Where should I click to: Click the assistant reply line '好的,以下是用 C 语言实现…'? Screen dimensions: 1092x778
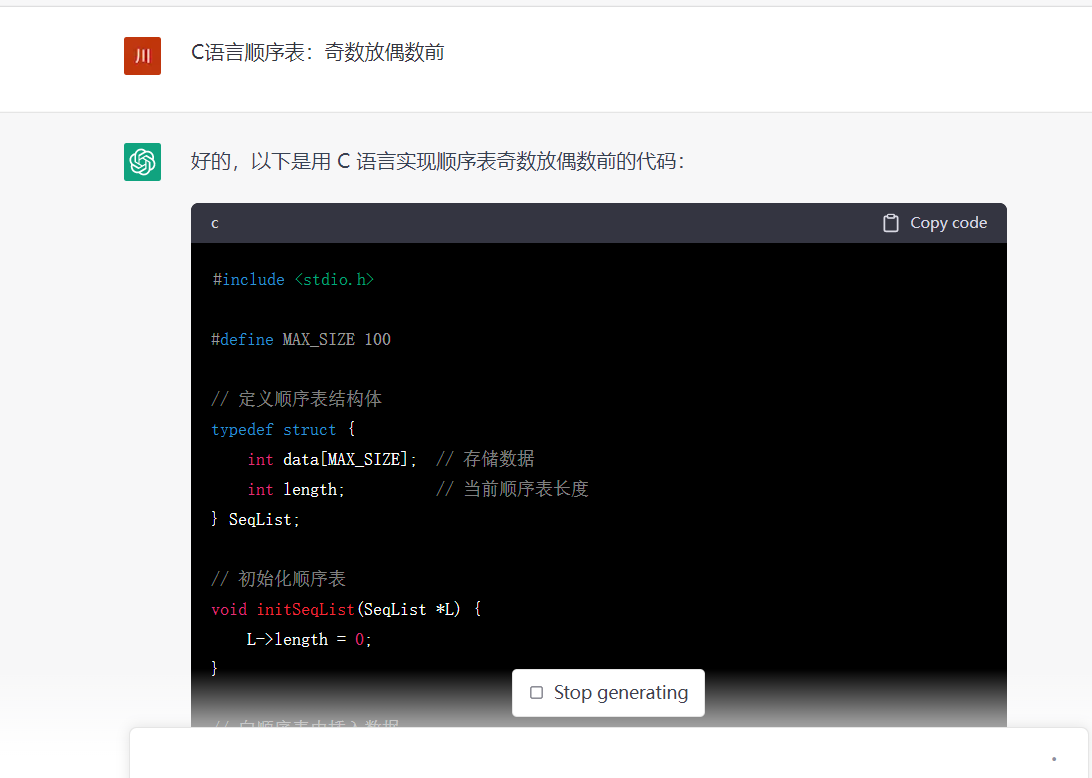pyautogui.click(x=438, y=162)
